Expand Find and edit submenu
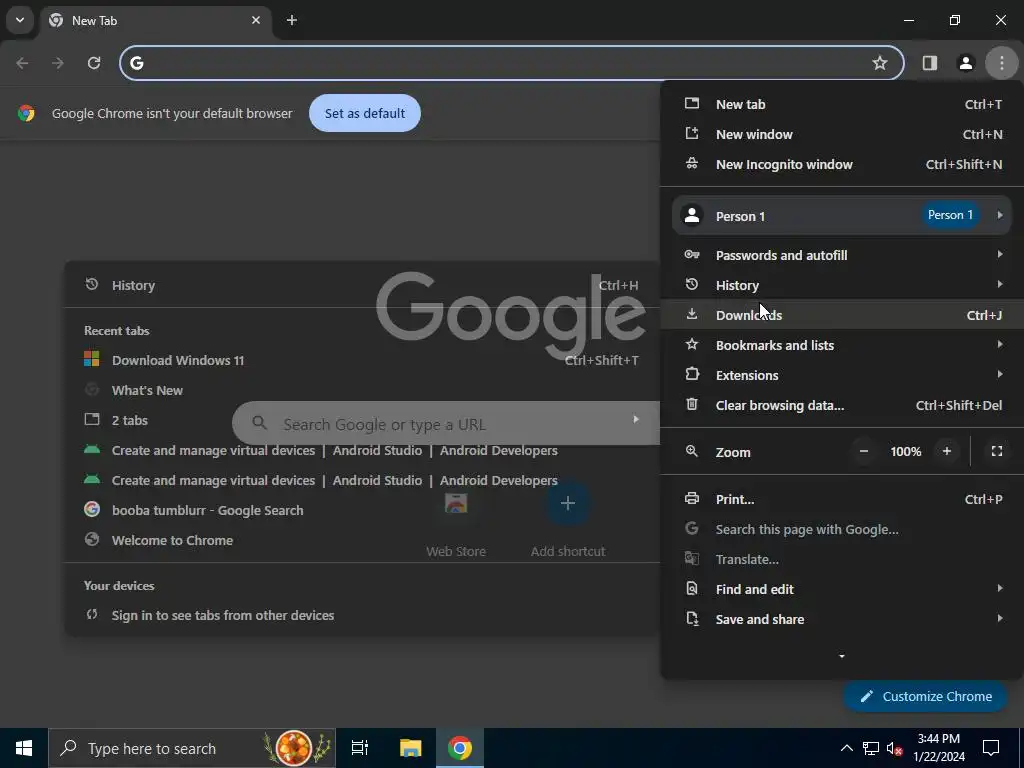The height and width of the screenshot is (768, 1024). click(842, 590)
